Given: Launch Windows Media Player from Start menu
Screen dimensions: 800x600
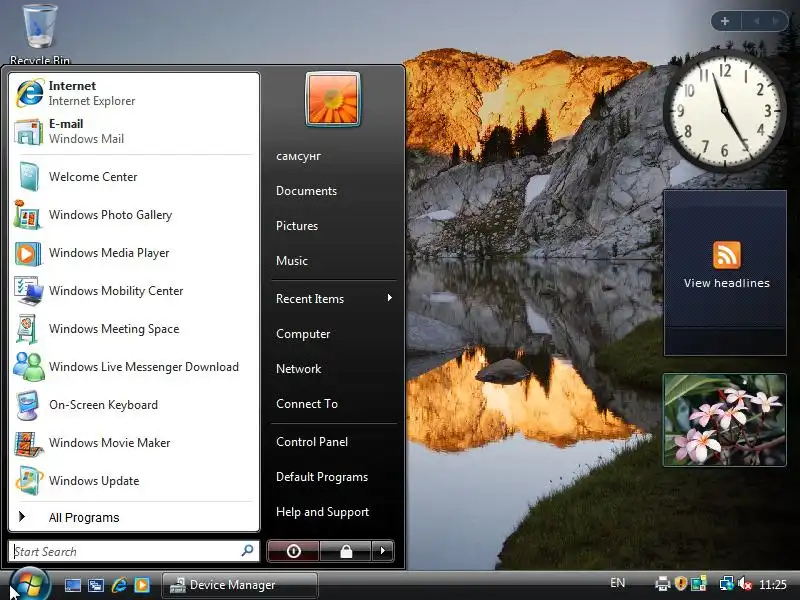Looking at the screenshot, I should (x=134, y=253).
